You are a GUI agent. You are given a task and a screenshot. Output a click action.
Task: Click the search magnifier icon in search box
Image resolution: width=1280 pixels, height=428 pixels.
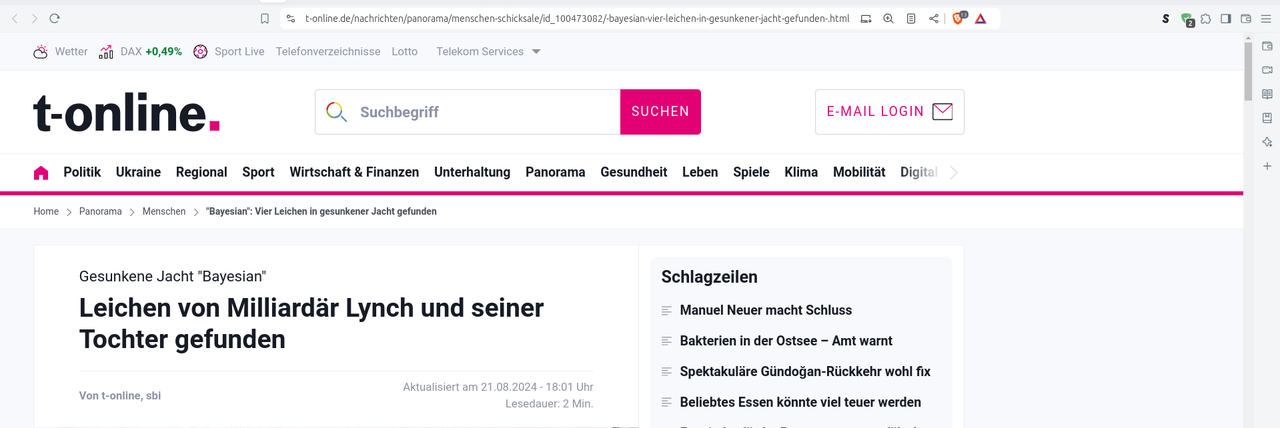[x=337, y=112]
